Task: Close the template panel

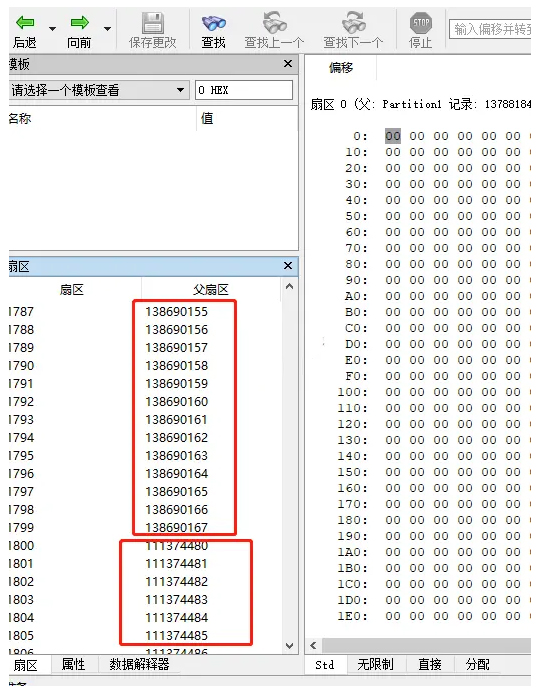Action: point(288,64)
